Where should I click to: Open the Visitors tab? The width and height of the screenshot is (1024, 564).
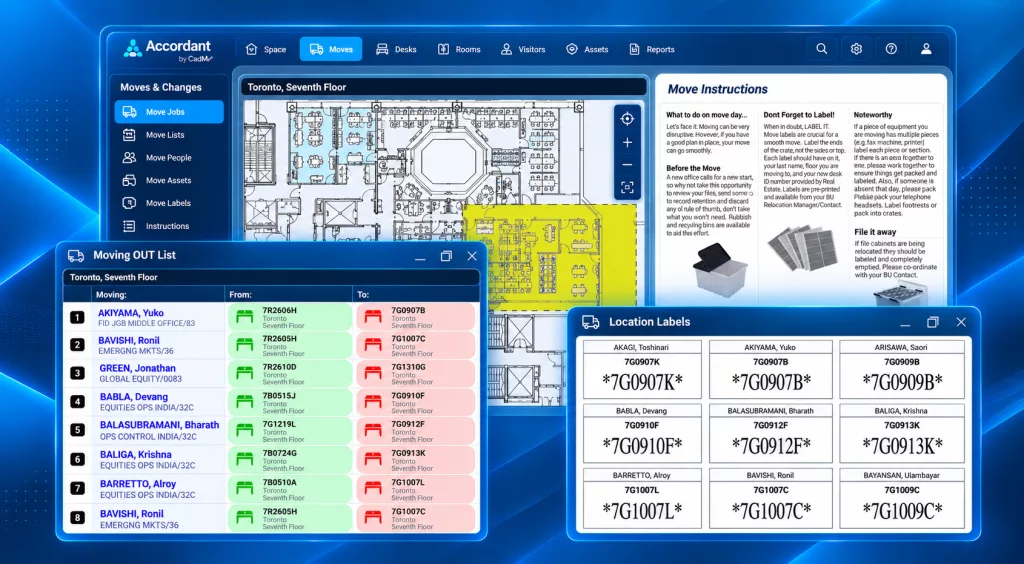(523, 49)
